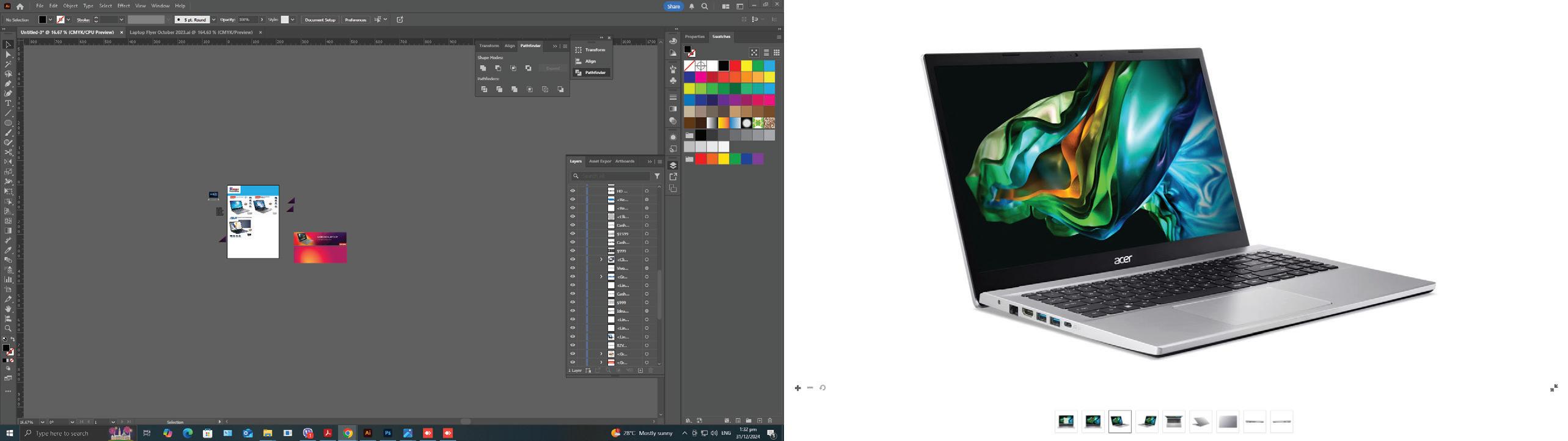Screen dimensions: 1568x441
Task: Toggle visibility of the HD... layer item
Action: click(573, 191)
